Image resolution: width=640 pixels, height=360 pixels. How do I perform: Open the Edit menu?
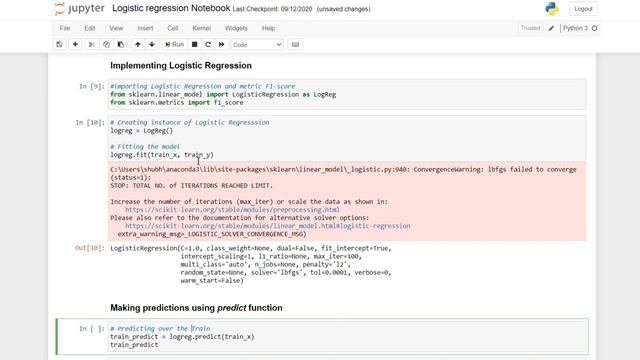click(x=90, y=28)
